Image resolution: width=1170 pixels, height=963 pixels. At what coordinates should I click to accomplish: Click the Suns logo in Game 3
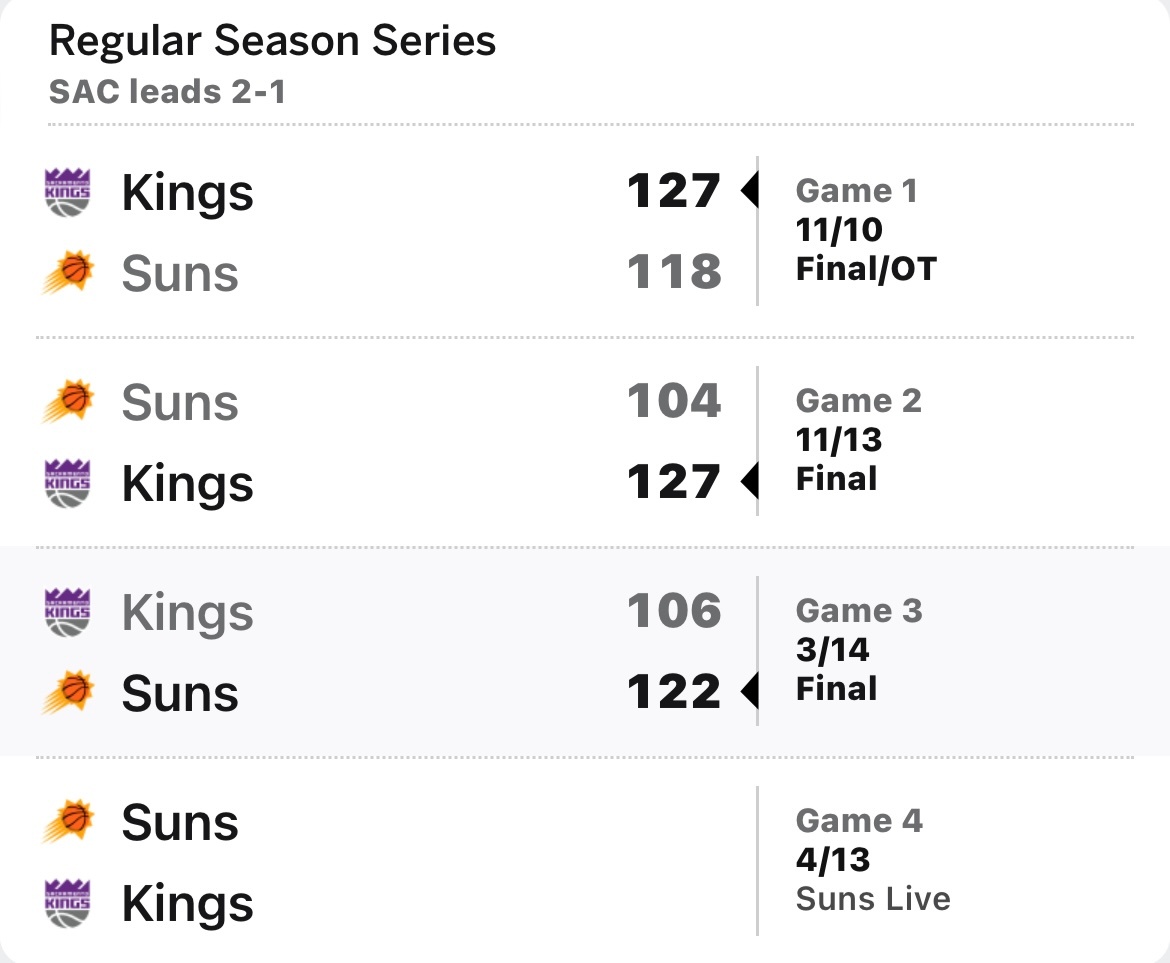67,693
